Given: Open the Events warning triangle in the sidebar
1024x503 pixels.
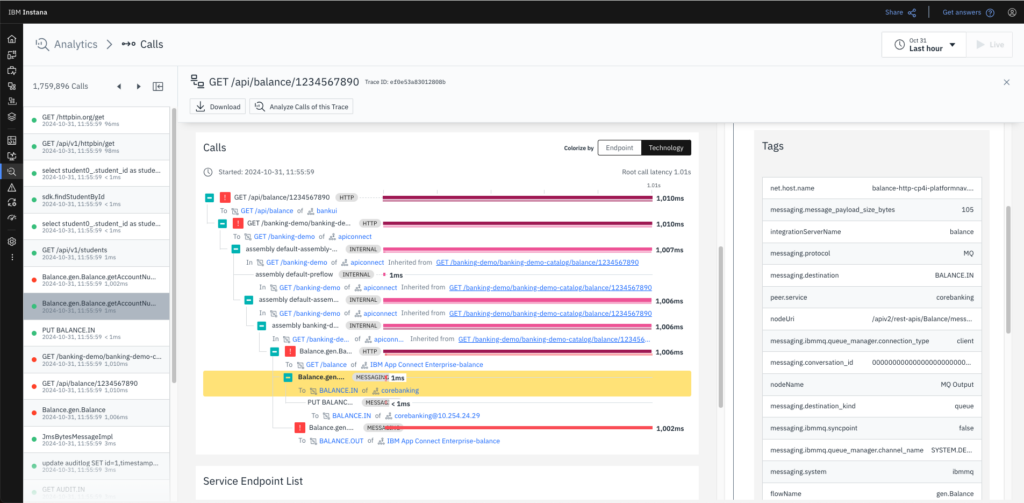Looking at the screenshot, I should click(x=11, y=187).
